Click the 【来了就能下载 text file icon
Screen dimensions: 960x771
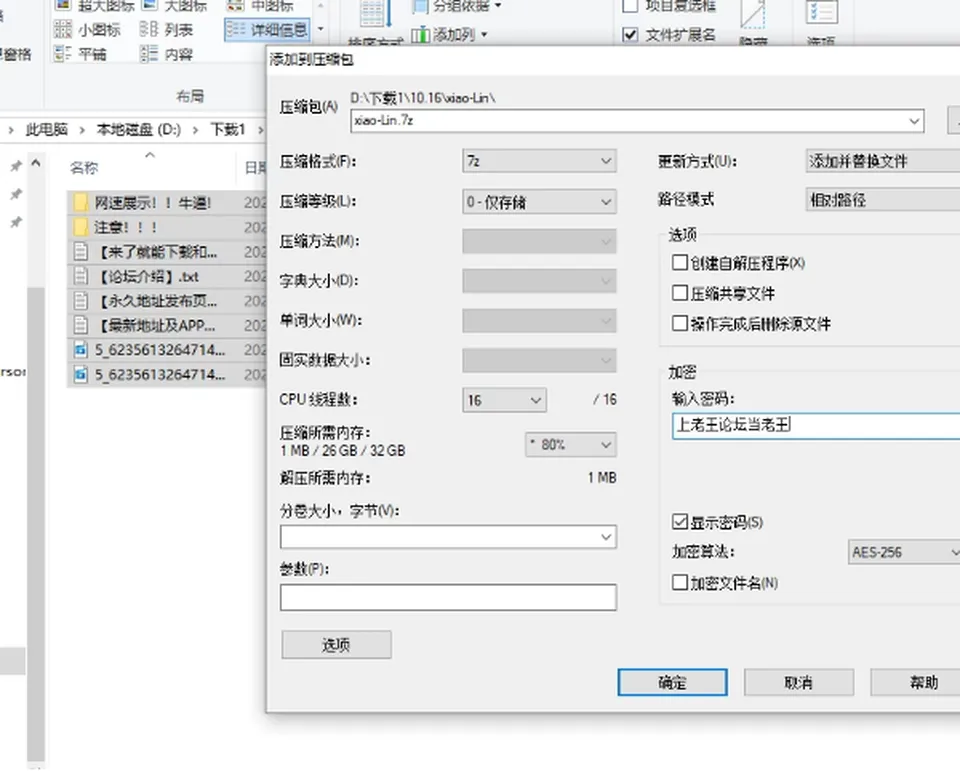point(80,252)
